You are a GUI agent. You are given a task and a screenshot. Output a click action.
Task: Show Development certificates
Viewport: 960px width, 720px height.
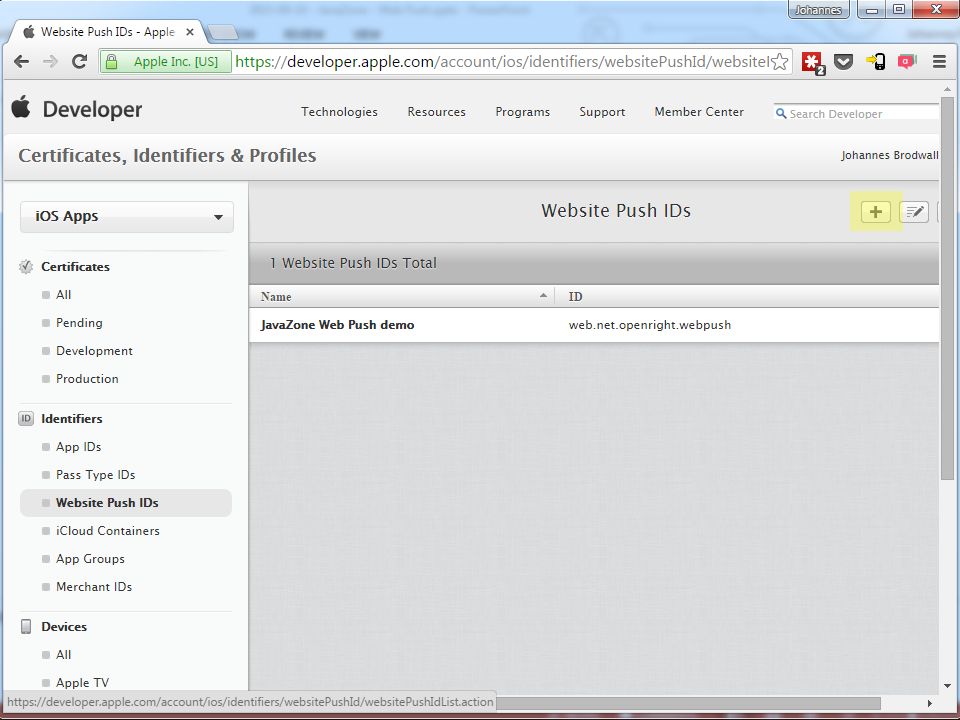coord(94,351)
